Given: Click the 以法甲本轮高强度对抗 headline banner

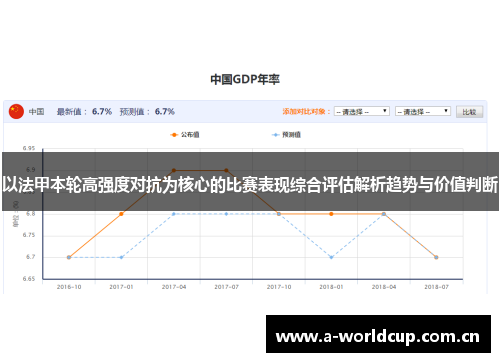Looking at the screenshot, I should pyautogui.click(x=250, y=182).
